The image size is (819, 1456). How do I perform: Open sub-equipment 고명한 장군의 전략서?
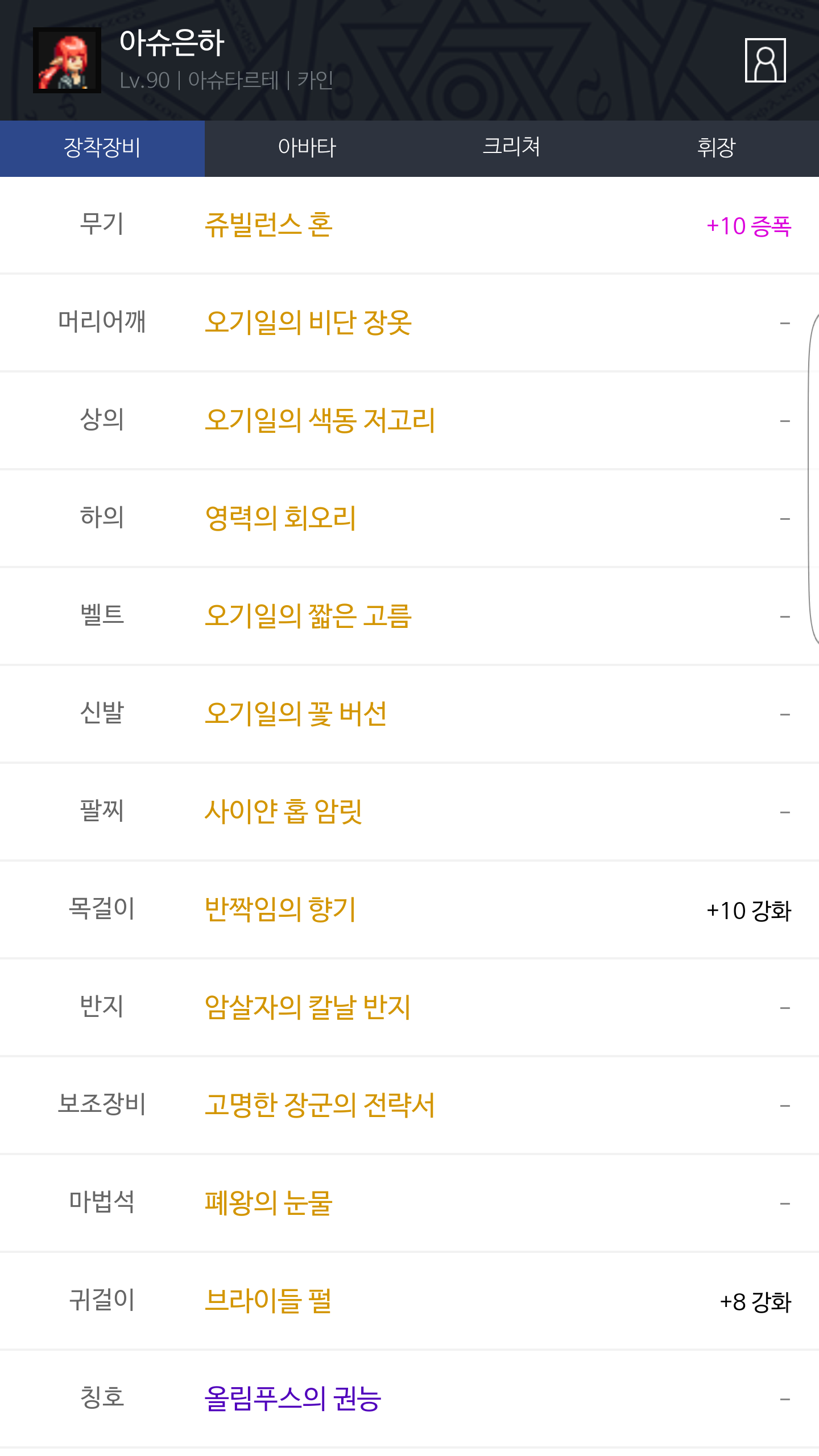320,1106
